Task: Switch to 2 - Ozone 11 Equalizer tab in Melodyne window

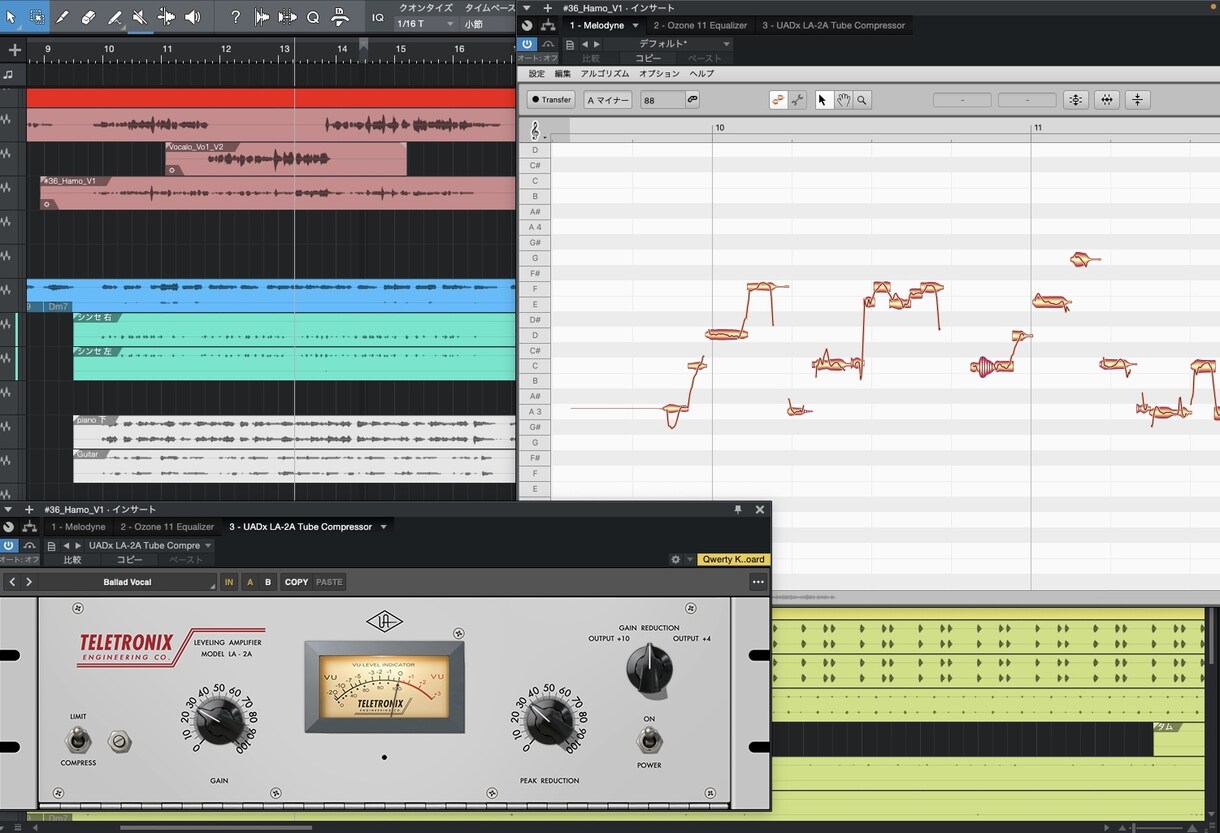Action: (x=700, y=25)
